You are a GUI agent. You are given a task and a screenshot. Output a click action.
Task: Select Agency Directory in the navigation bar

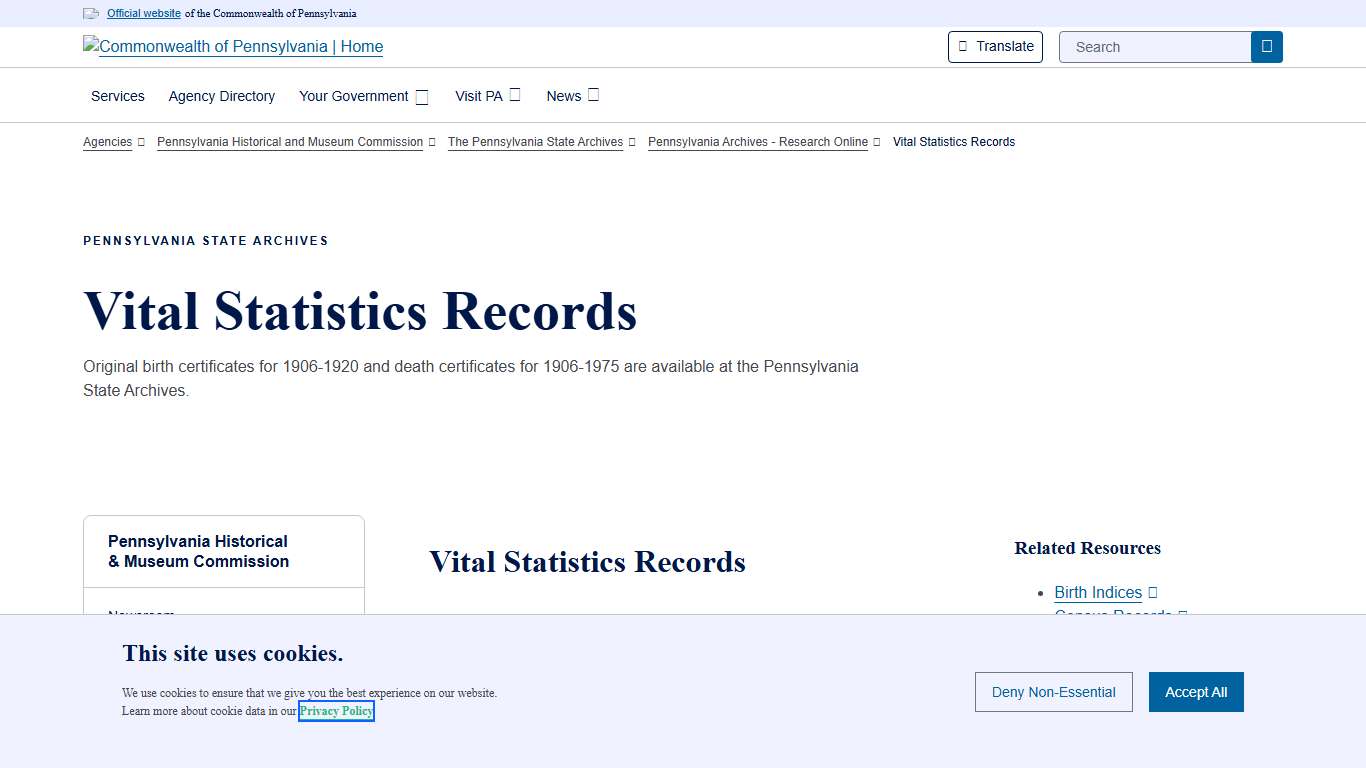tap(221, 96)
